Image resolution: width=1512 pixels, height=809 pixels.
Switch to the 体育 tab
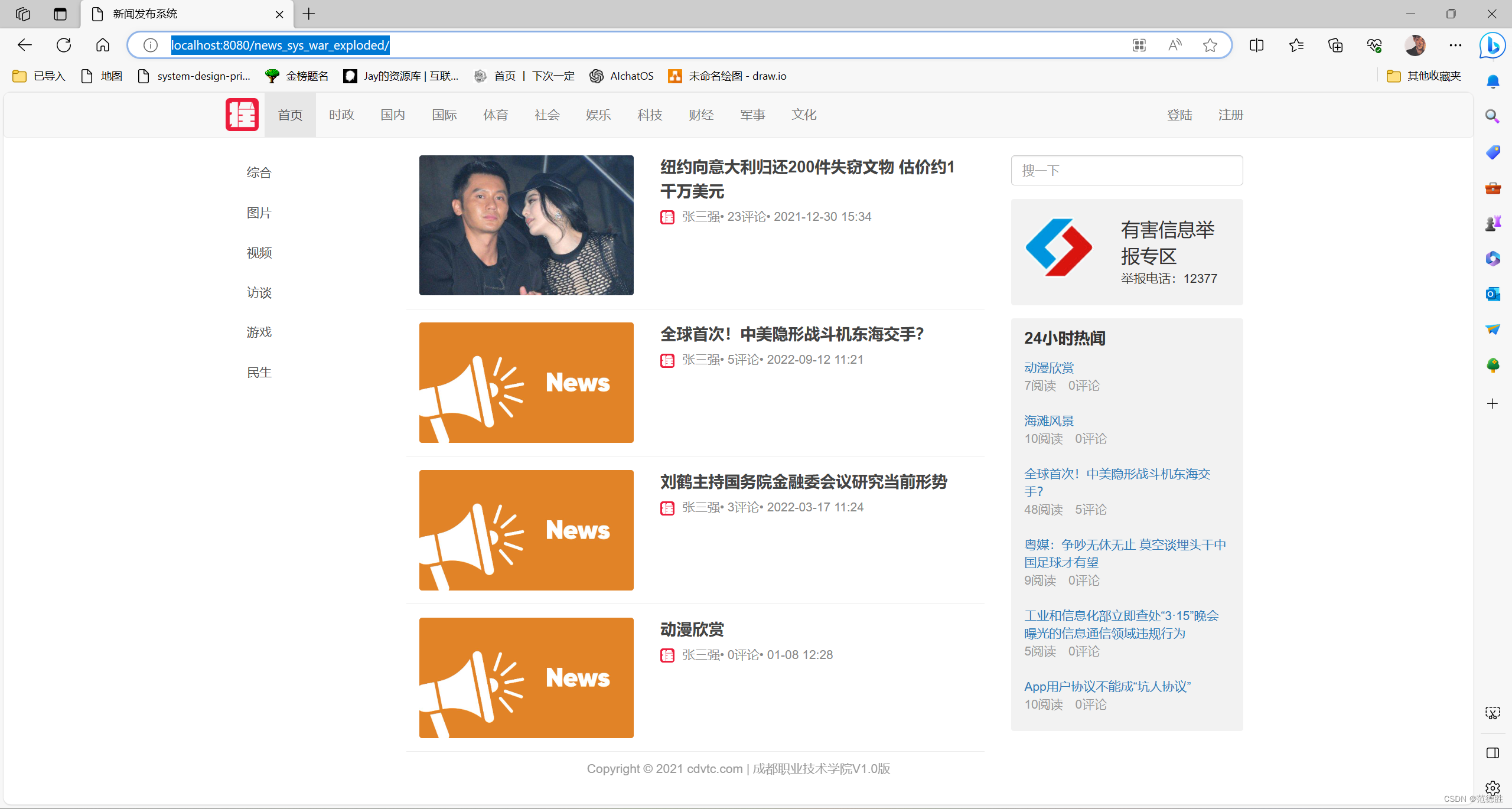click(x=495, y=115)
